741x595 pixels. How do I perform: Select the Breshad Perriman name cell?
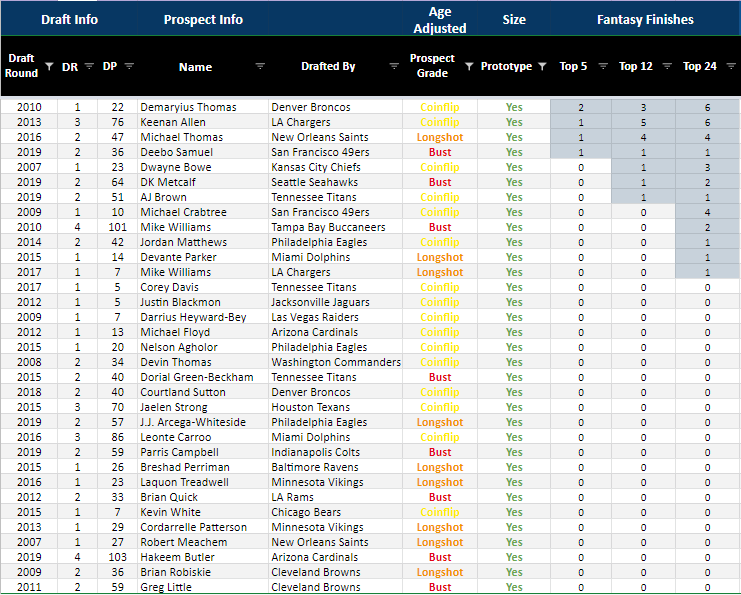coord(203,467)
